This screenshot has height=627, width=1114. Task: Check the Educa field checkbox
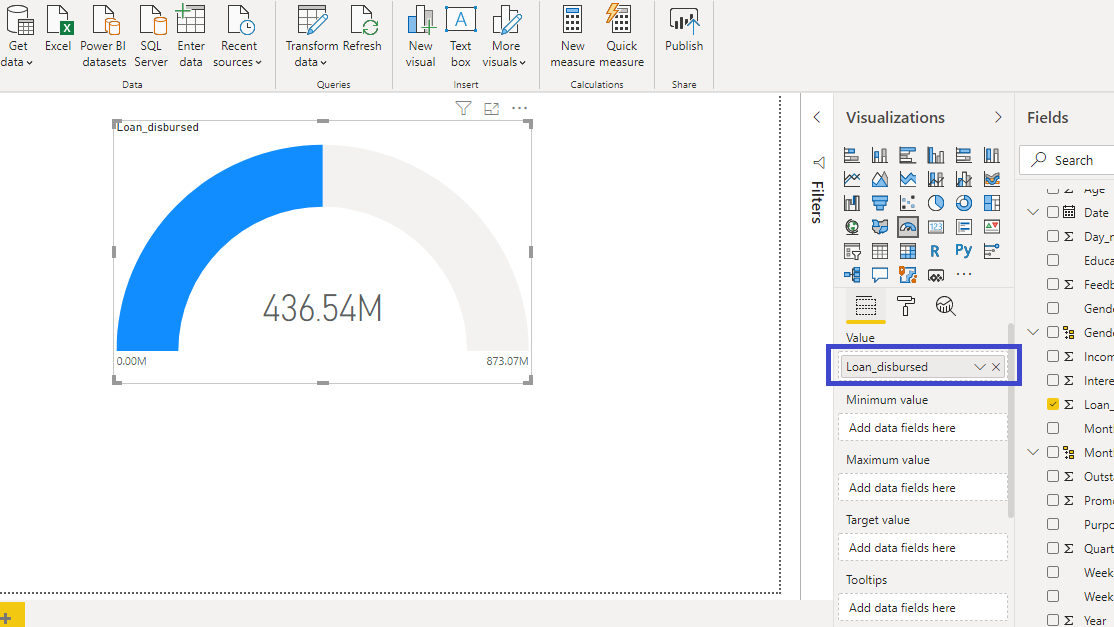click(1053, 261)
